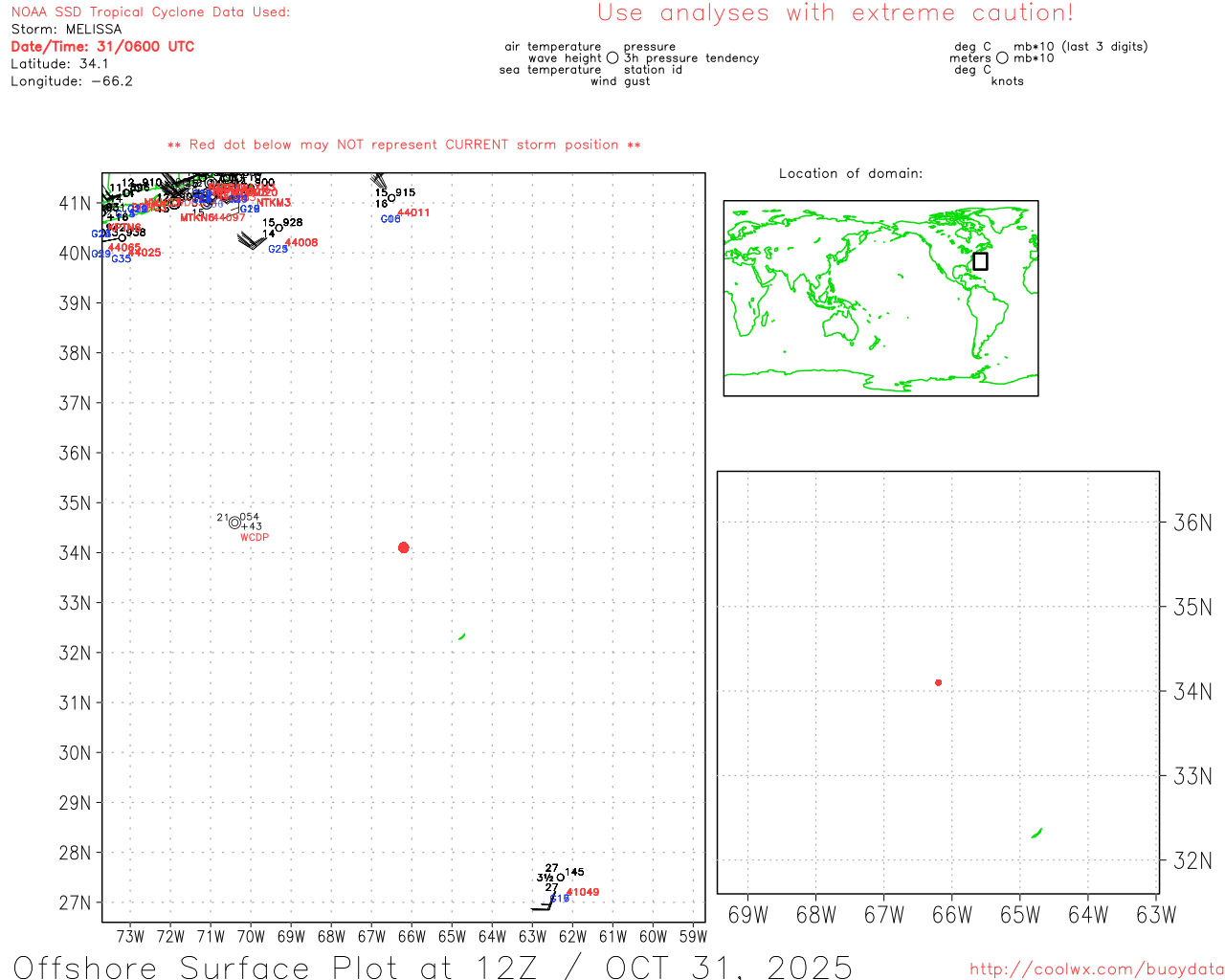Click right legend circle near mb*10

coord(1002,58)
